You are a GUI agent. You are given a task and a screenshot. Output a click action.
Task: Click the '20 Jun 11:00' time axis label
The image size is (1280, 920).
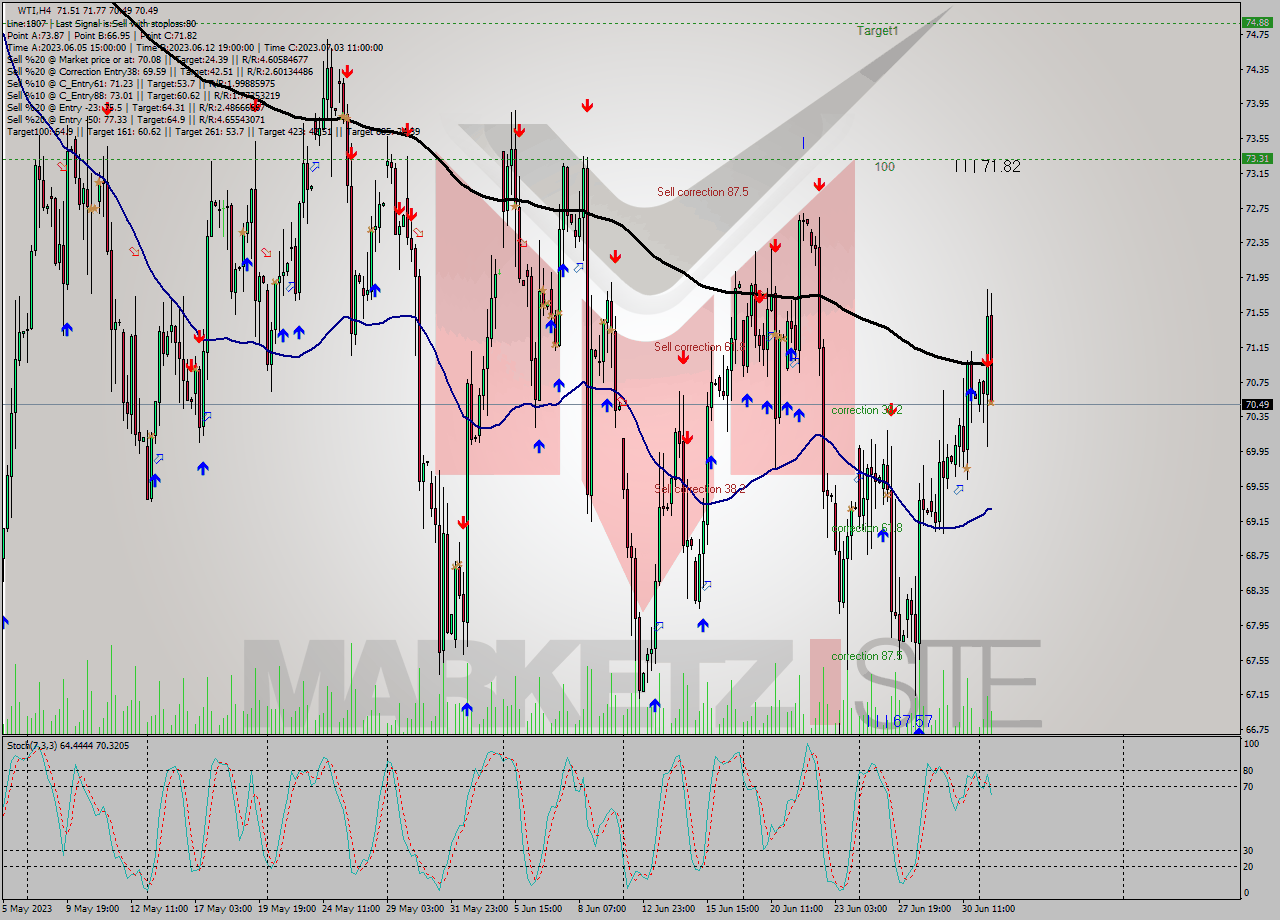pyautogui.click(x=797, y=908)
